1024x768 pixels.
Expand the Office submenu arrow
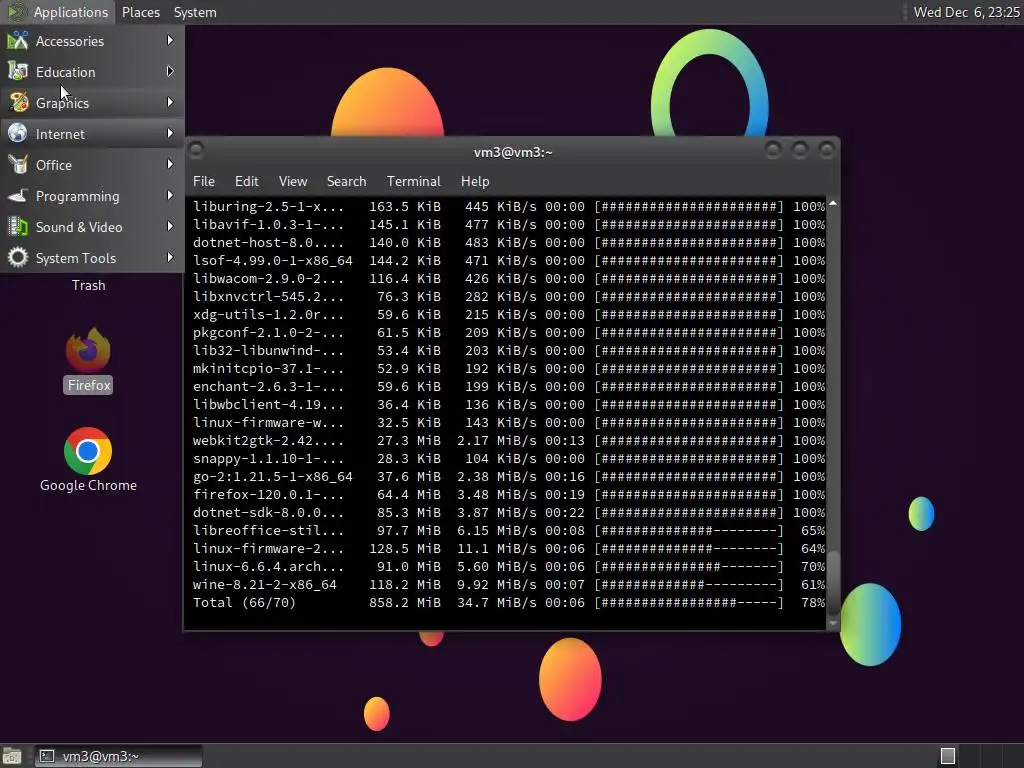point(170,165)
